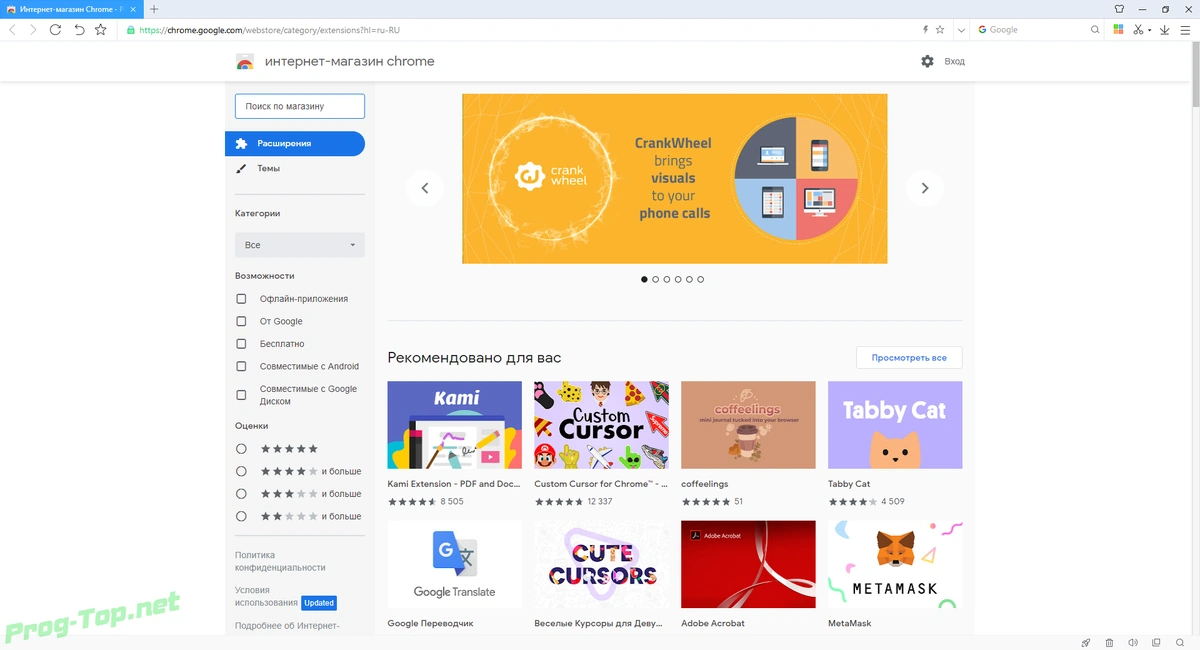Open the coffeelings extension thumbnail
The height and width of the screenshot is (650, 1200).
pos(748,425)
